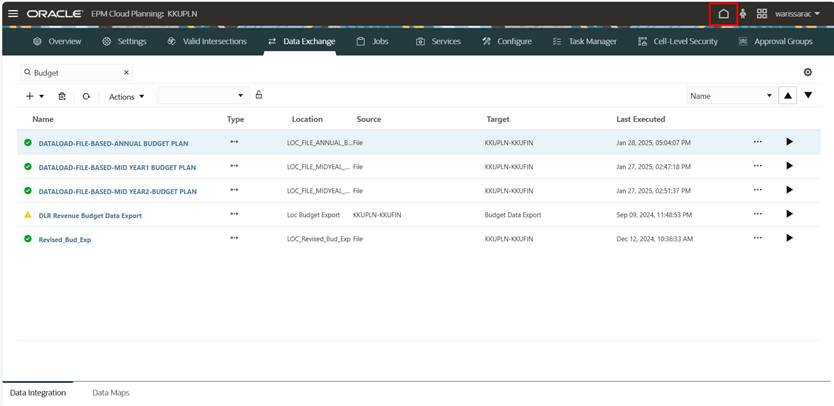Sort the list in descending order
The height and width of the screenshot is (406, 834).
click(x=808, y=95)
